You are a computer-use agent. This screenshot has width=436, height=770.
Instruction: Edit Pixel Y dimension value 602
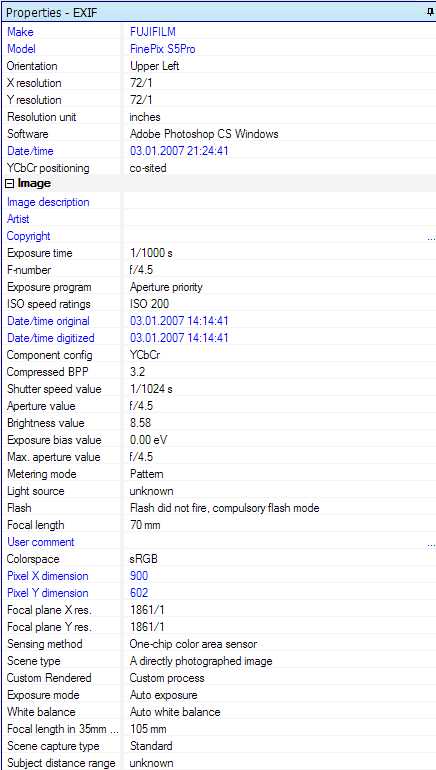[x=139, y=593]
